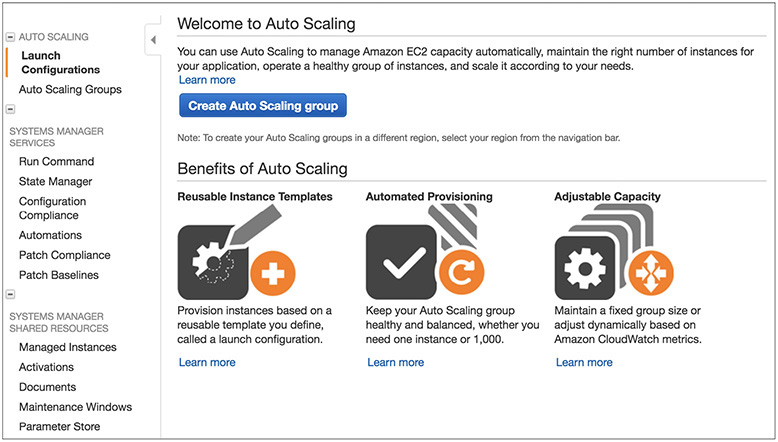Follow Learn more under Reusable Instance Templates
Viewport: 778px width, 442px height.
click(207, 362)
